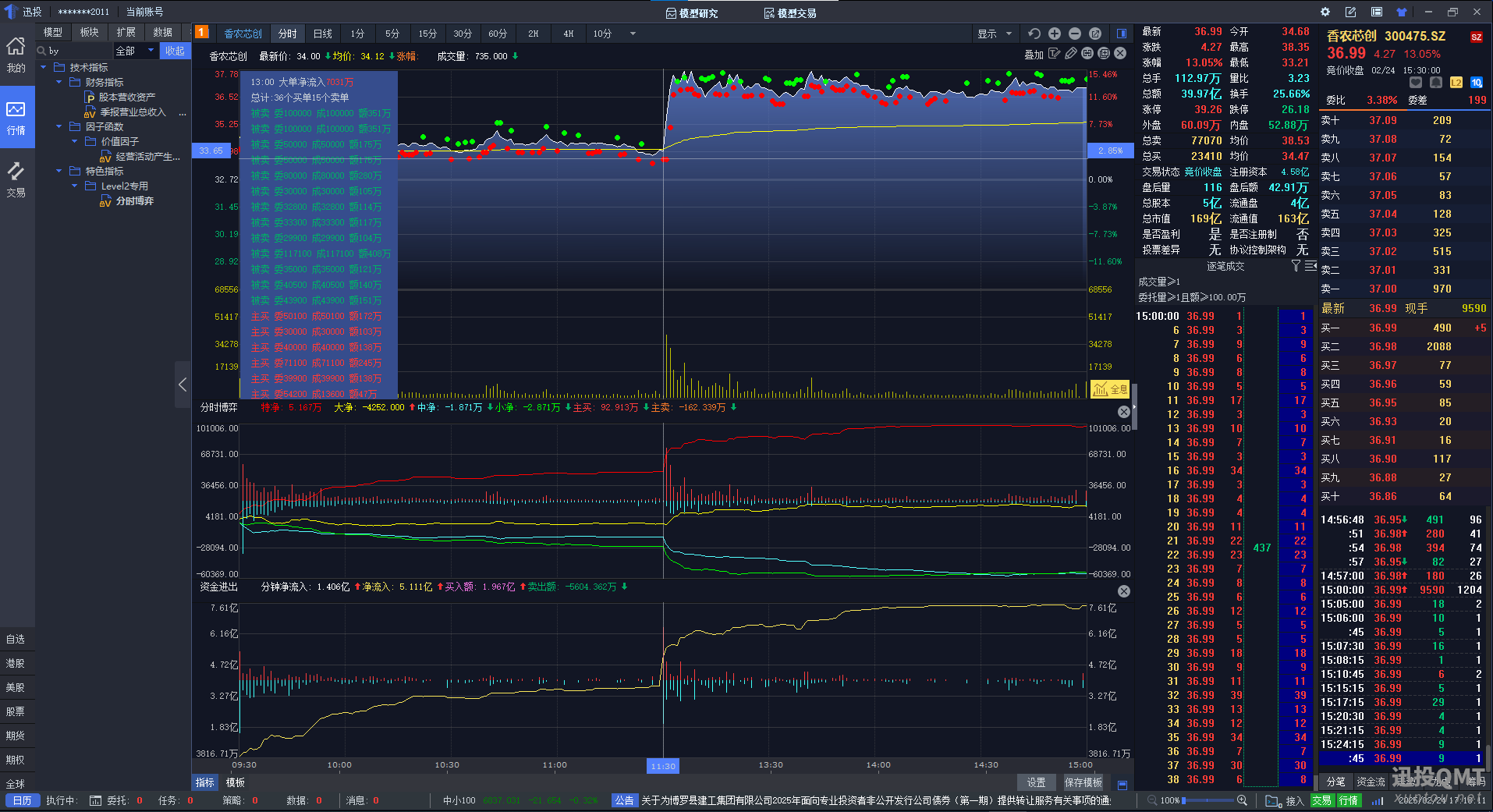Click the 全景 panorama chart button
This screenshot has height=812, width=1493.
pyautogui.click(x=1110, y=389)
